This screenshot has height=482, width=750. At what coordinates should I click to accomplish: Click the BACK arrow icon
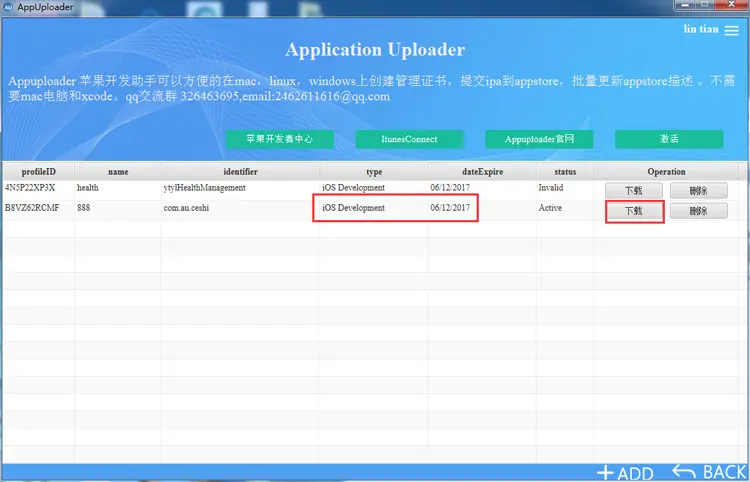click(684, 471)
